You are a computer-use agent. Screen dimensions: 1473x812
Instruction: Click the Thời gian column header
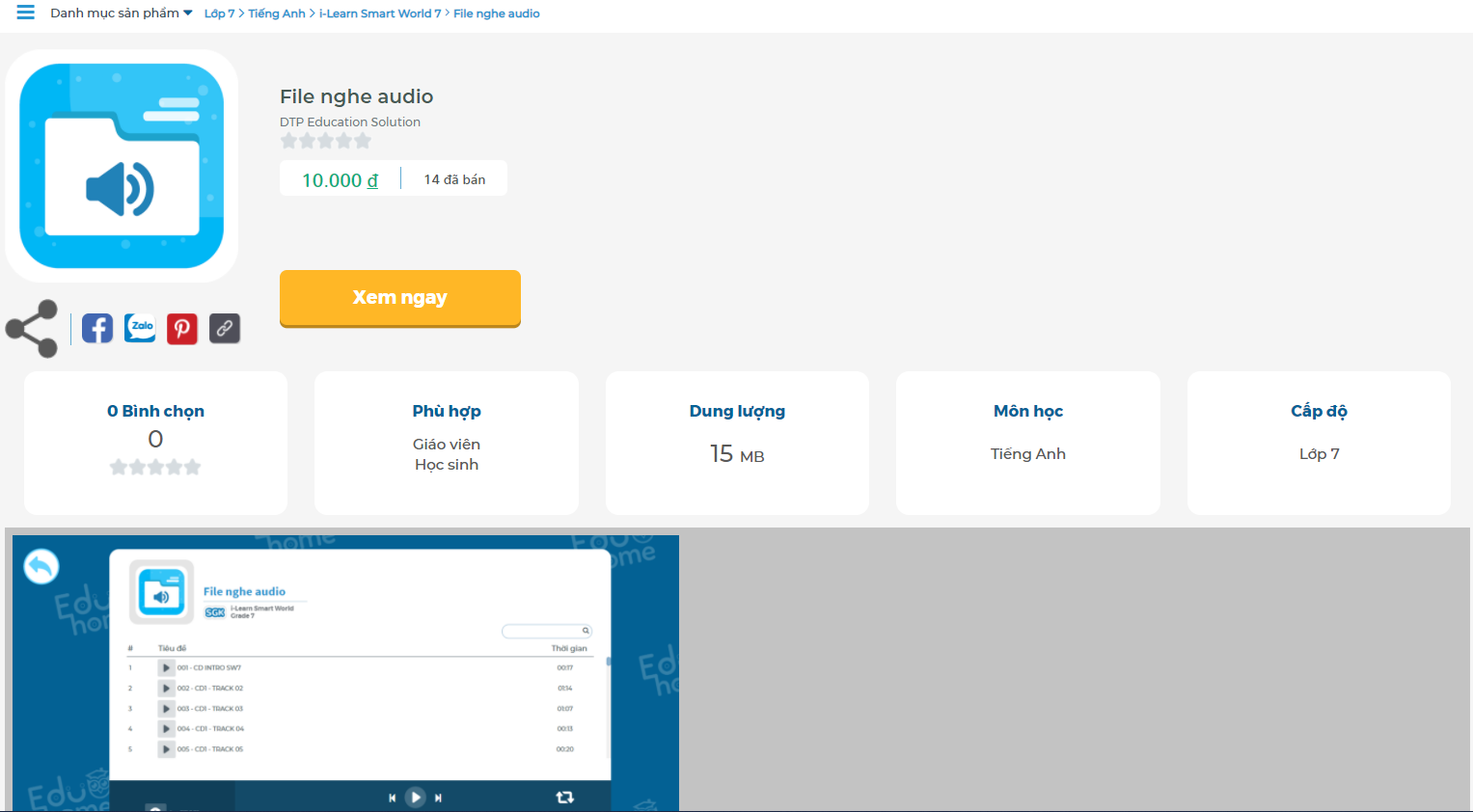(569, 648)
